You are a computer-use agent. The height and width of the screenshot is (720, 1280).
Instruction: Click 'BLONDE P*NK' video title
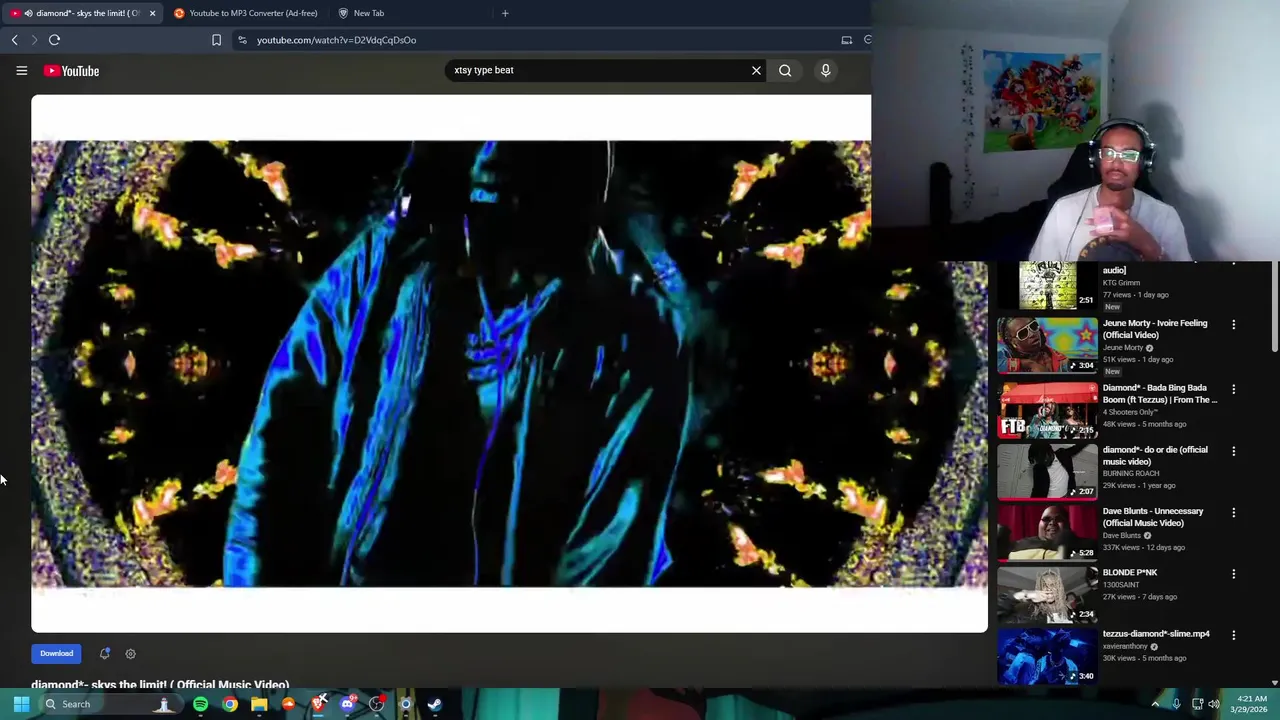(x=1130, y=573)
